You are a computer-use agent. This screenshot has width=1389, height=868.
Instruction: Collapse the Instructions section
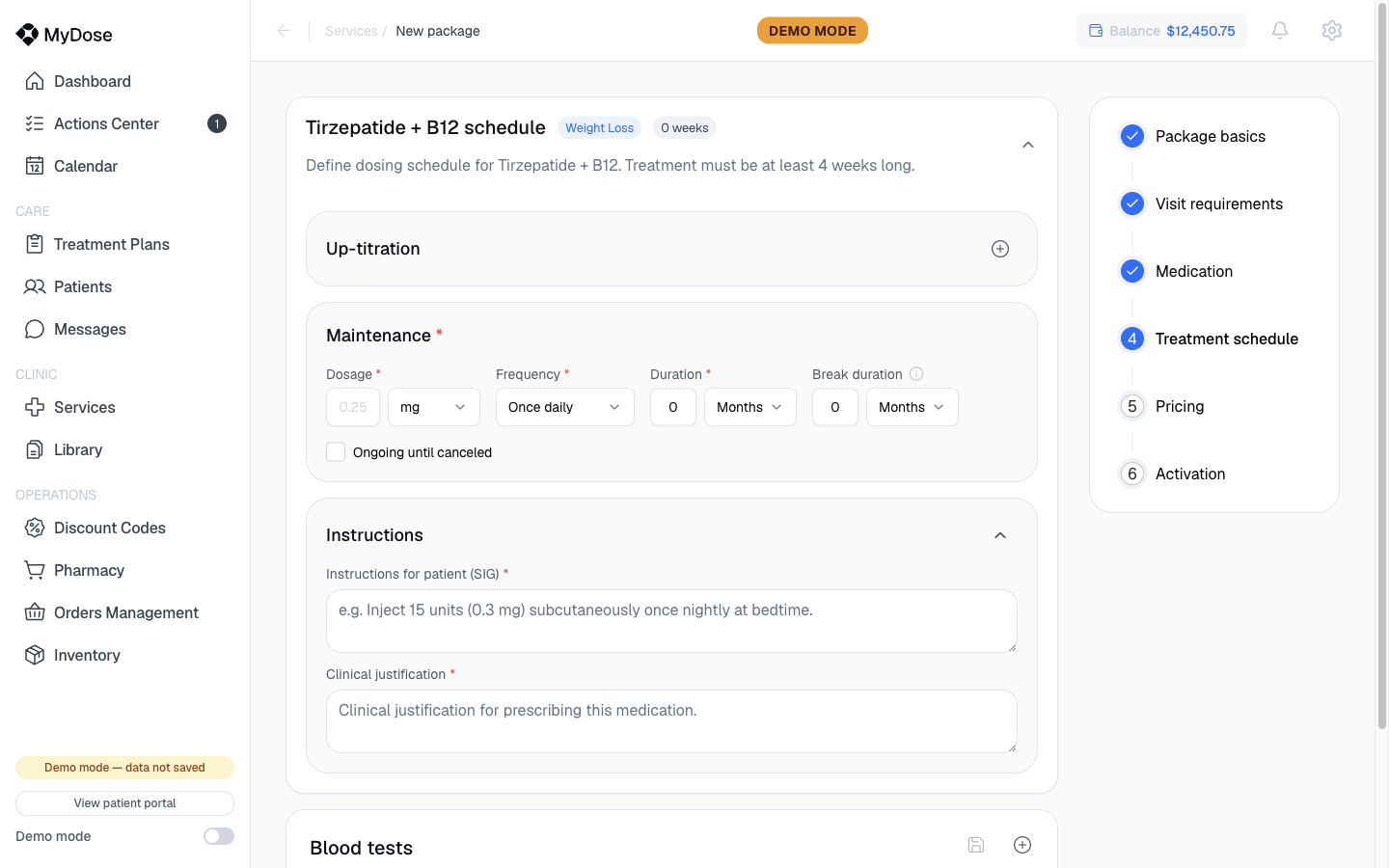pos(1000,535)
